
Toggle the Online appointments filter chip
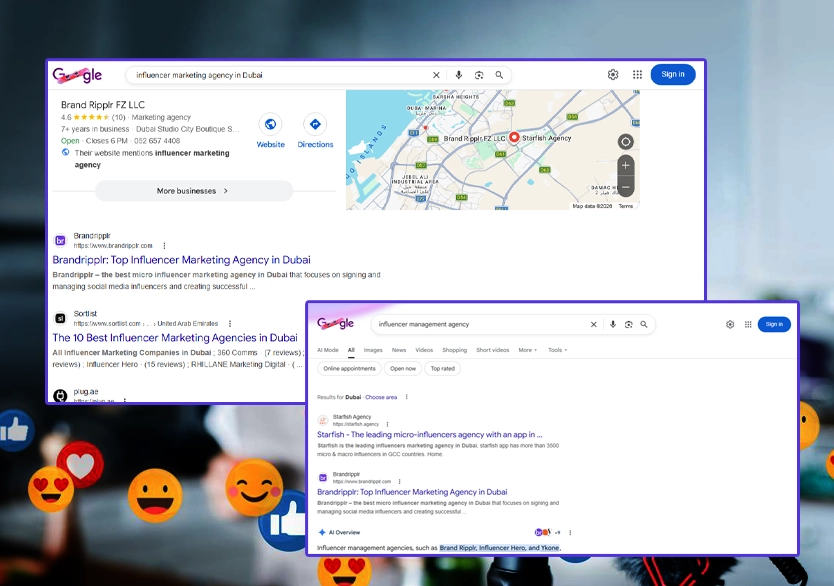(349, 369)
